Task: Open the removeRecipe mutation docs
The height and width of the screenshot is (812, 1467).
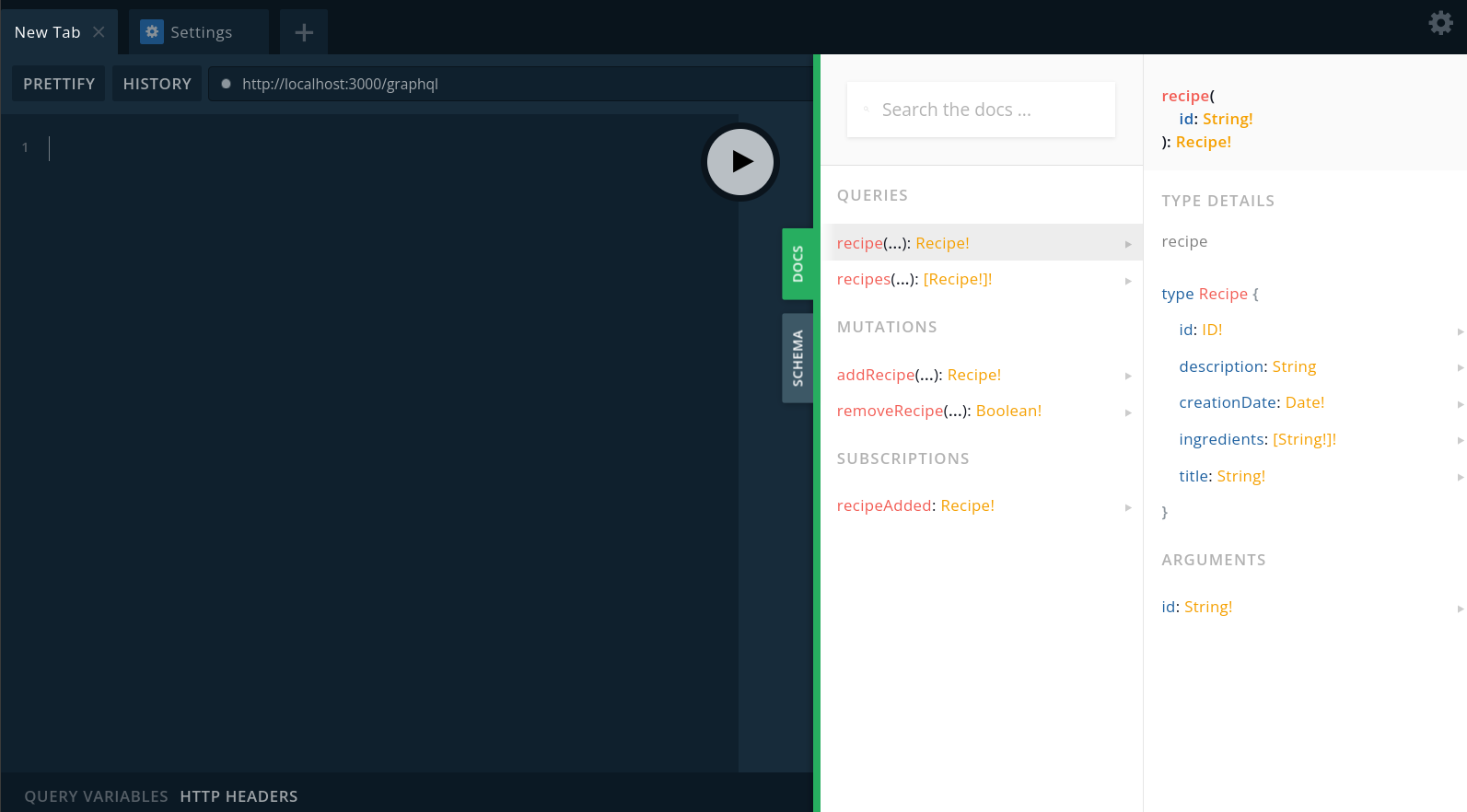Action: (x=982, y=411)
